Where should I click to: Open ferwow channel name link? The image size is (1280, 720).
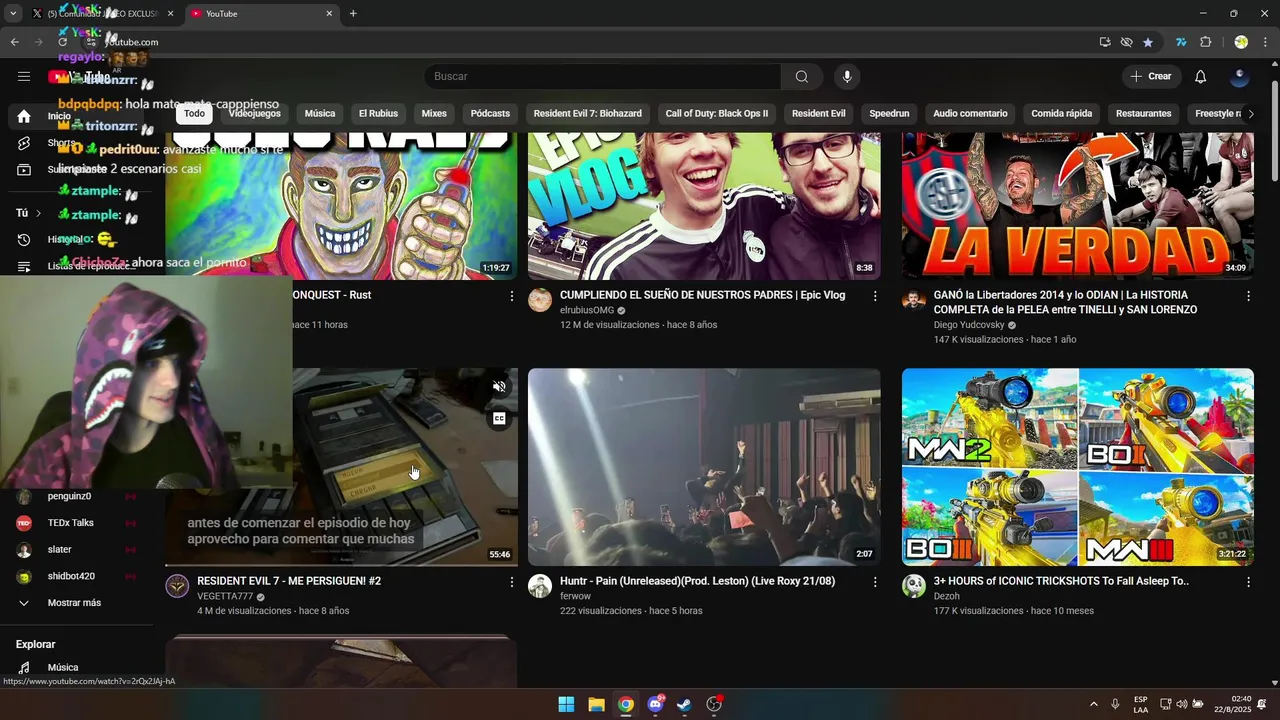point(575,597)
